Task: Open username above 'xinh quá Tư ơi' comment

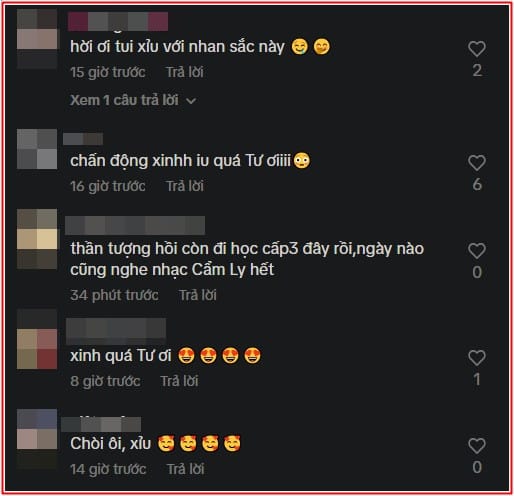Action: pyautogui.click(x=116, y=331)
